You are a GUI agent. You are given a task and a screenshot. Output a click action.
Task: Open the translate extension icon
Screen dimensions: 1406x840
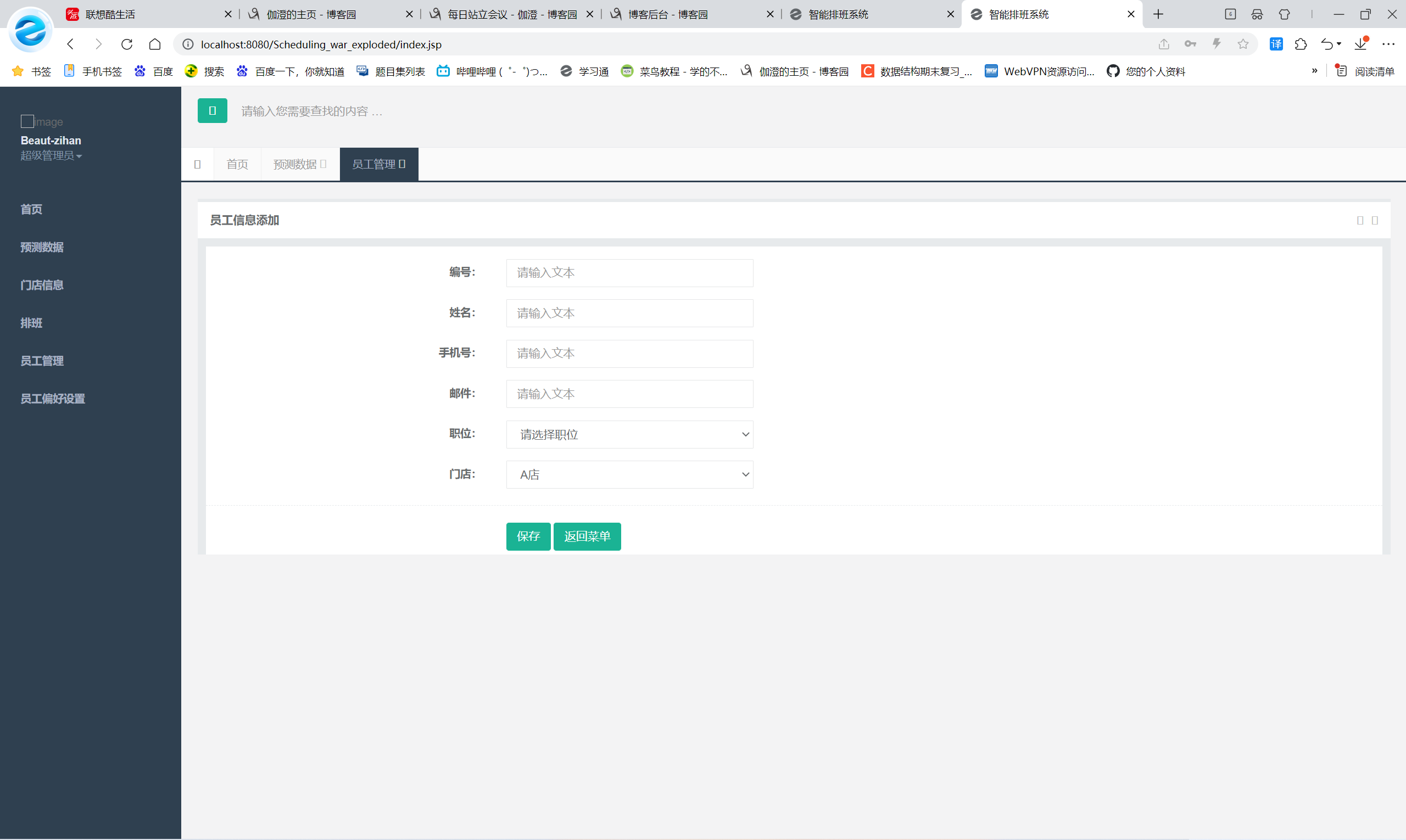[x=1276, y=44]
